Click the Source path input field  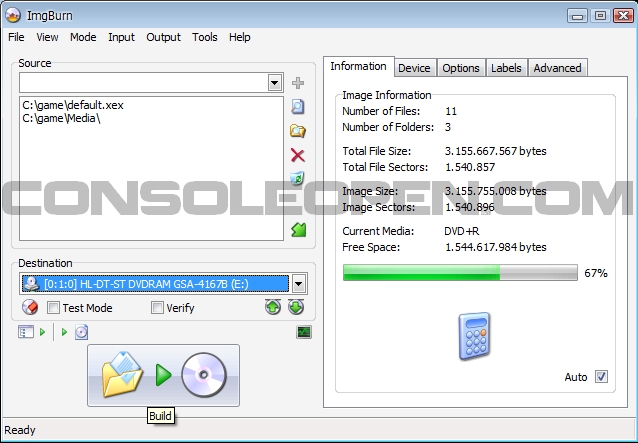point(144,83)
